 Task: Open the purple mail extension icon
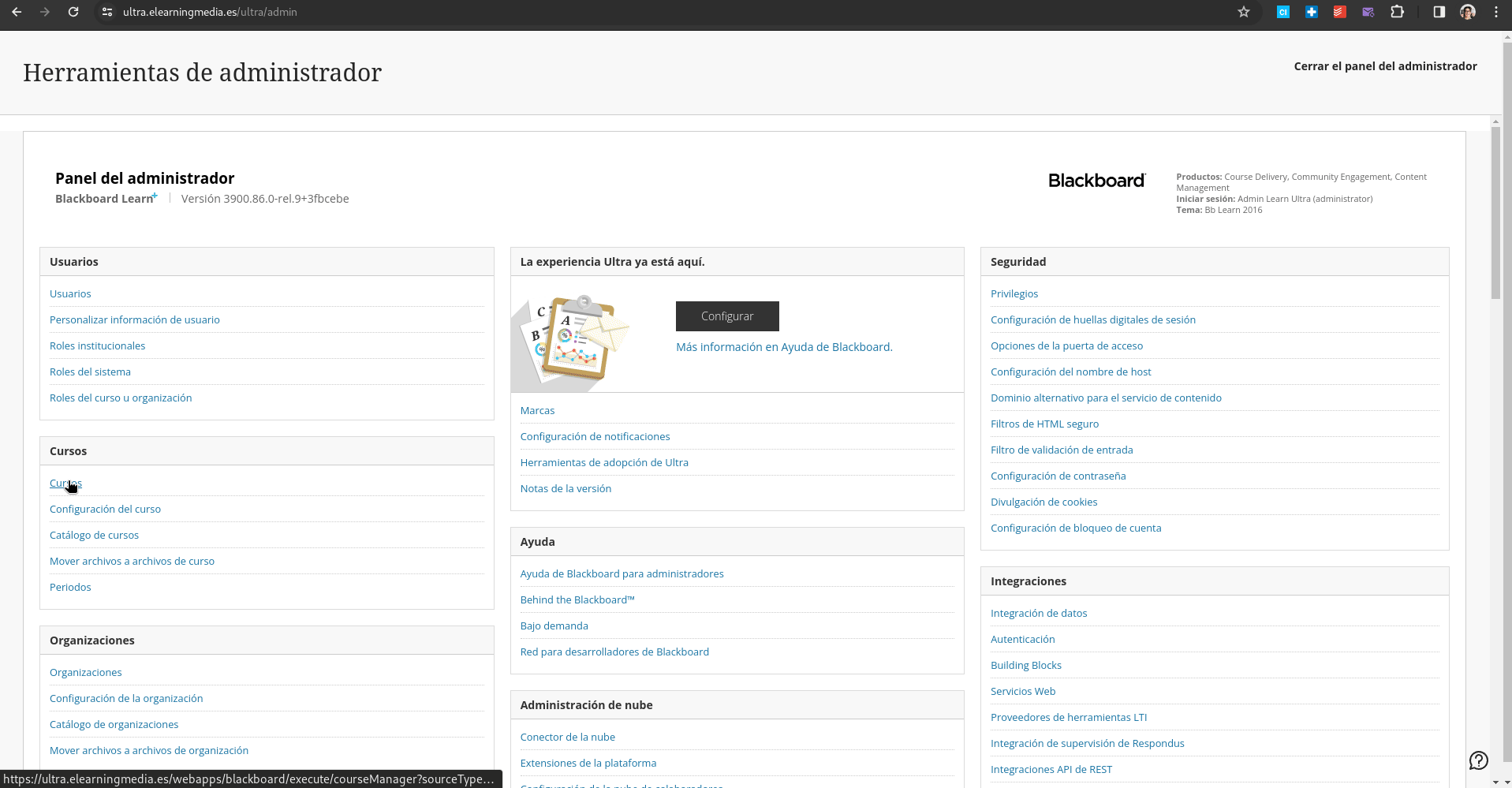click(1368, 12)
